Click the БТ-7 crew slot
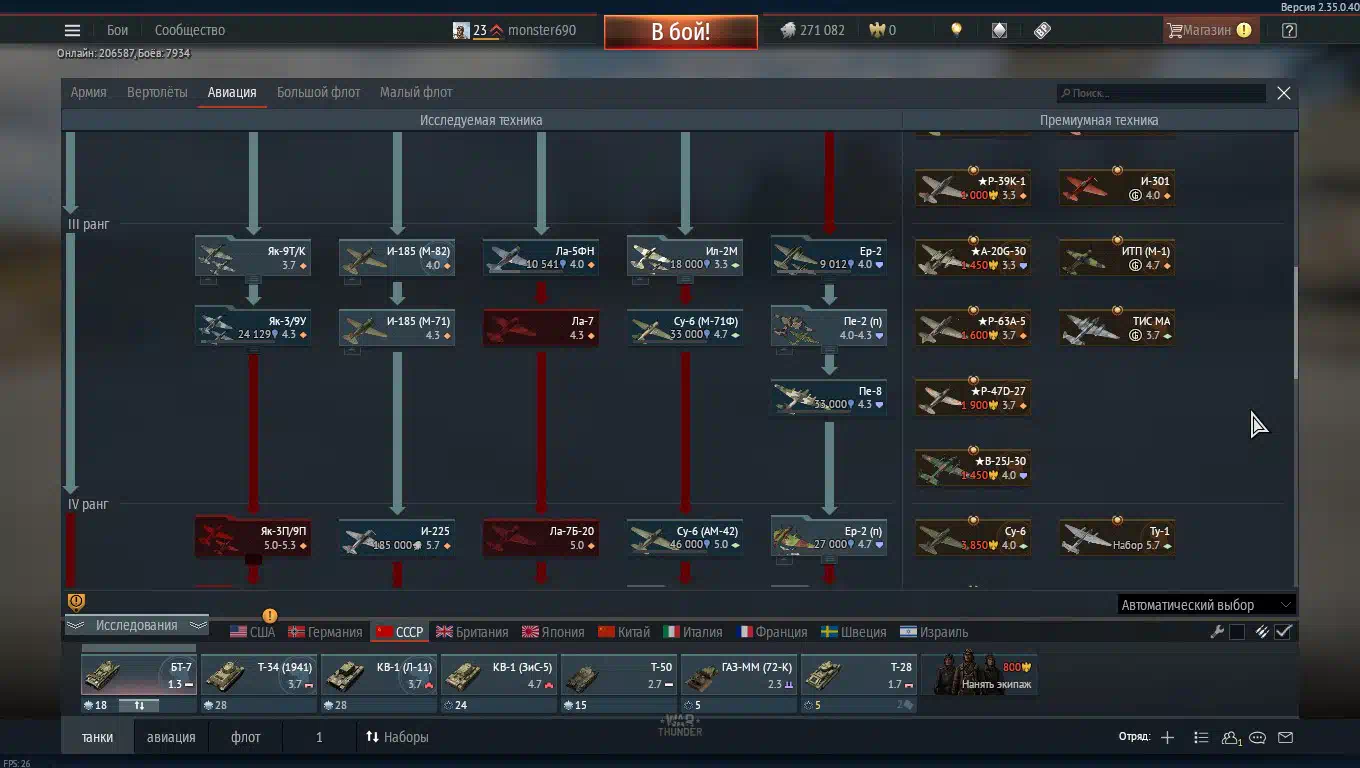 click(x=139, y=675)
